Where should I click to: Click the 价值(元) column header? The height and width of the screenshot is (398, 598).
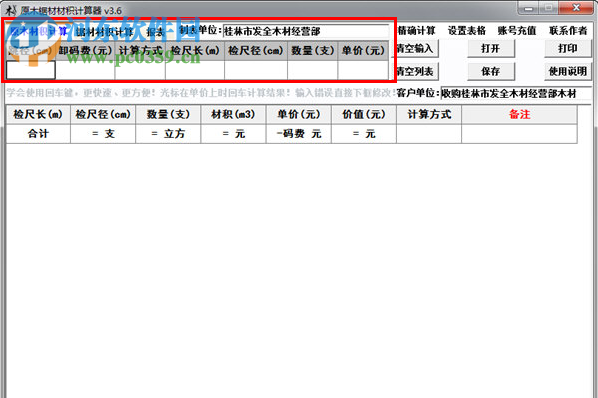(x=364, y=114)
